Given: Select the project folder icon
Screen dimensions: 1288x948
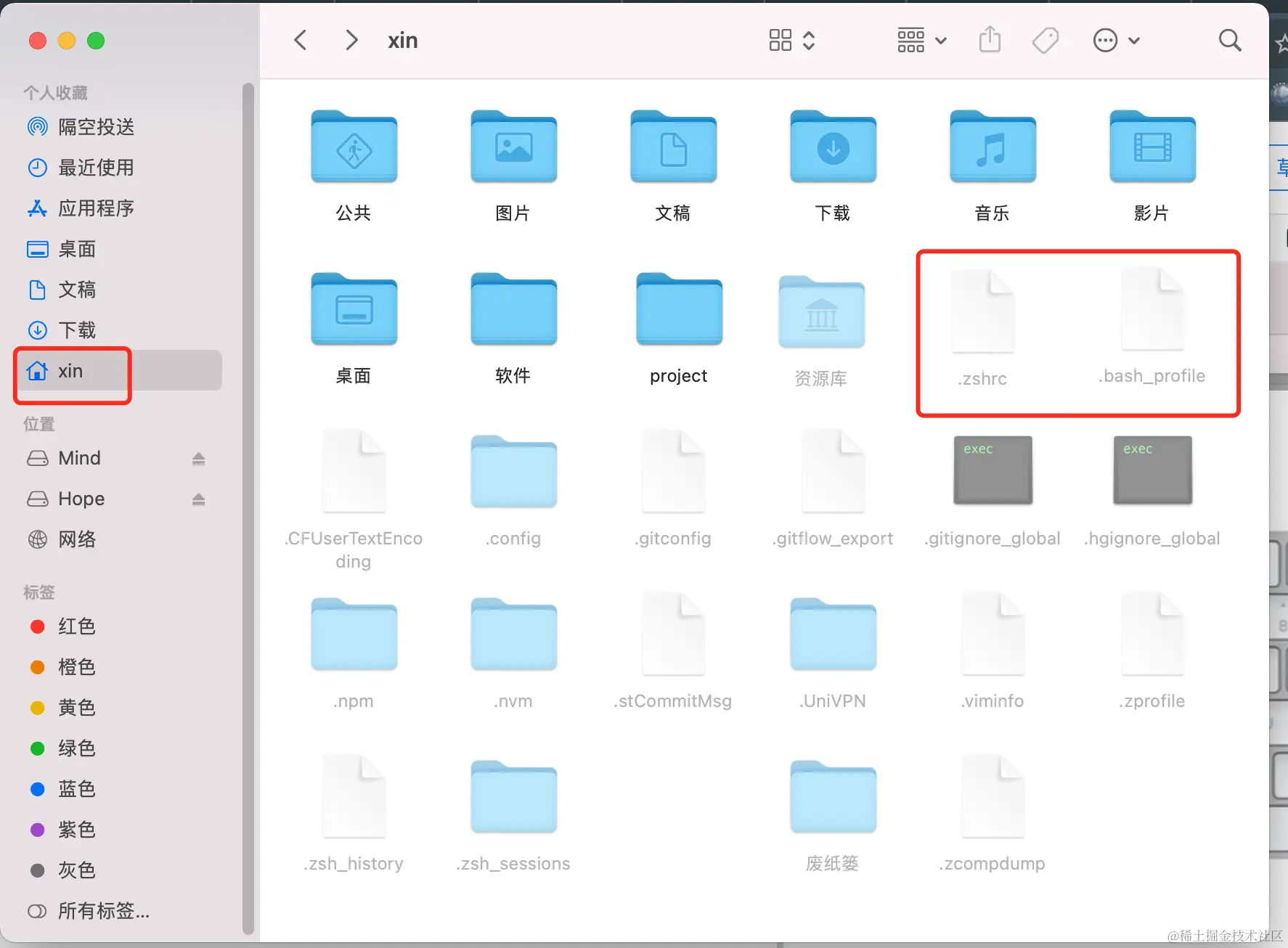Looking at the screenshot, I should pos(679,309).
